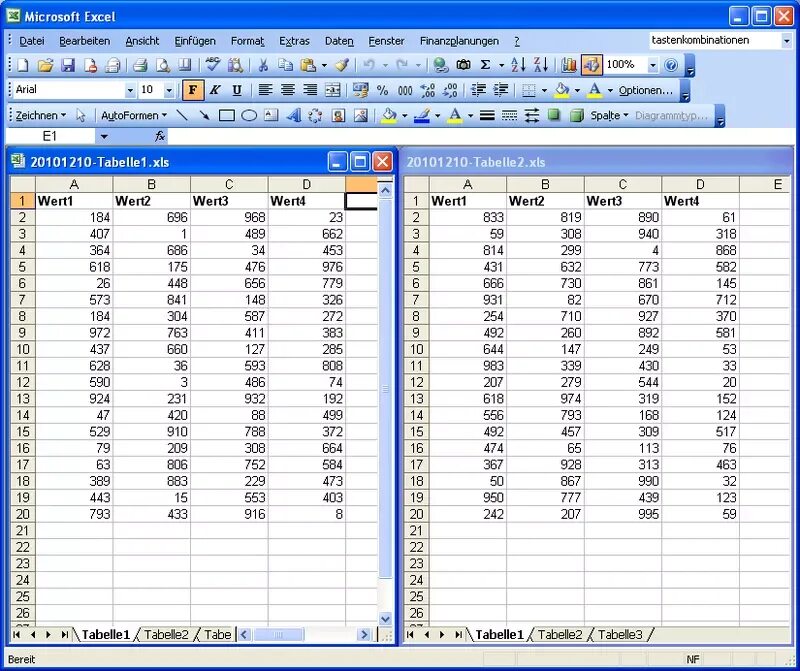Toggle bold formatting (F)
This screenshot has width=800, height=671.
click(x=193, y=90)
